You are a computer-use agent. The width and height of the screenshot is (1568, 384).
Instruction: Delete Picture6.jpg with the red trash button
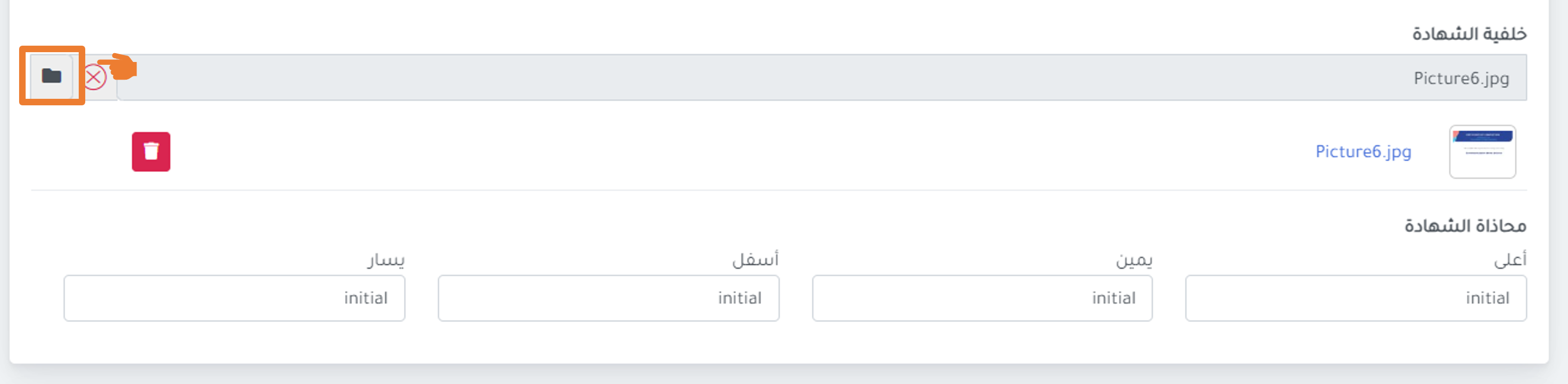point(151,151)
